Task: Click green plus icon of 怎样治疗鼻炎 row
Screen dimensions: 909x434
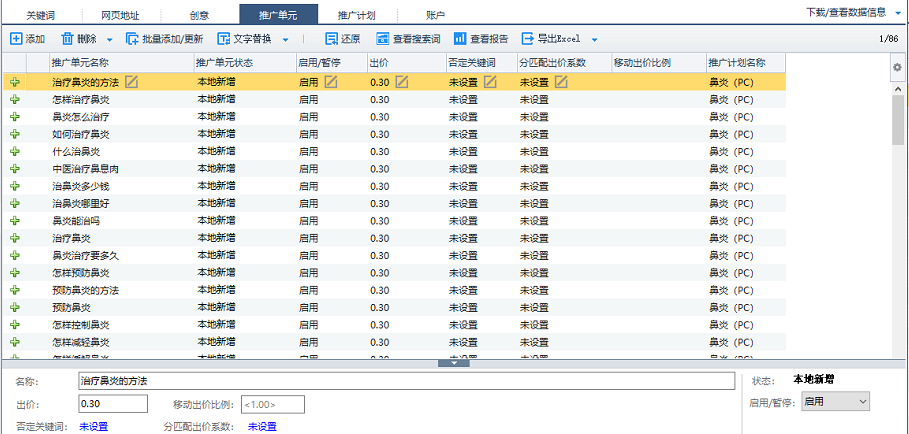Action: pos(15,100)
